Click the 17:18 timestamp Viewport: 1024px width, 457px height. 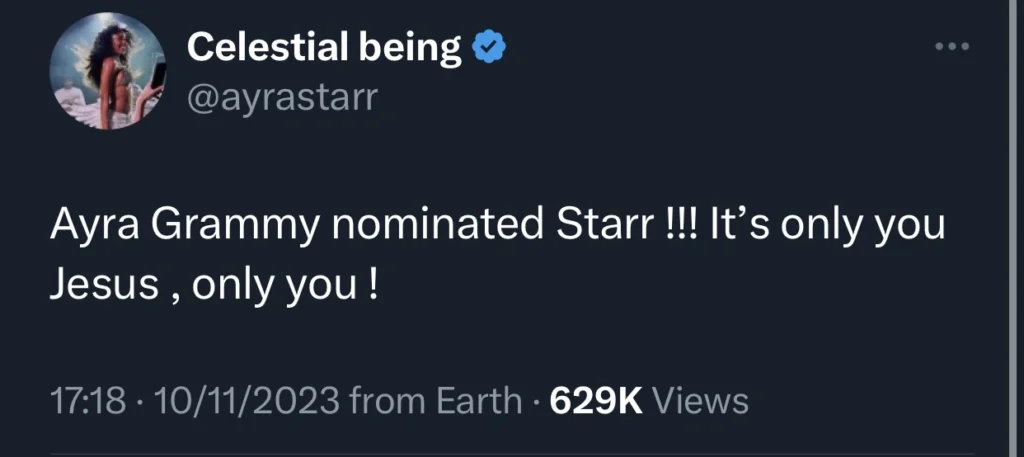click(87, 401)
